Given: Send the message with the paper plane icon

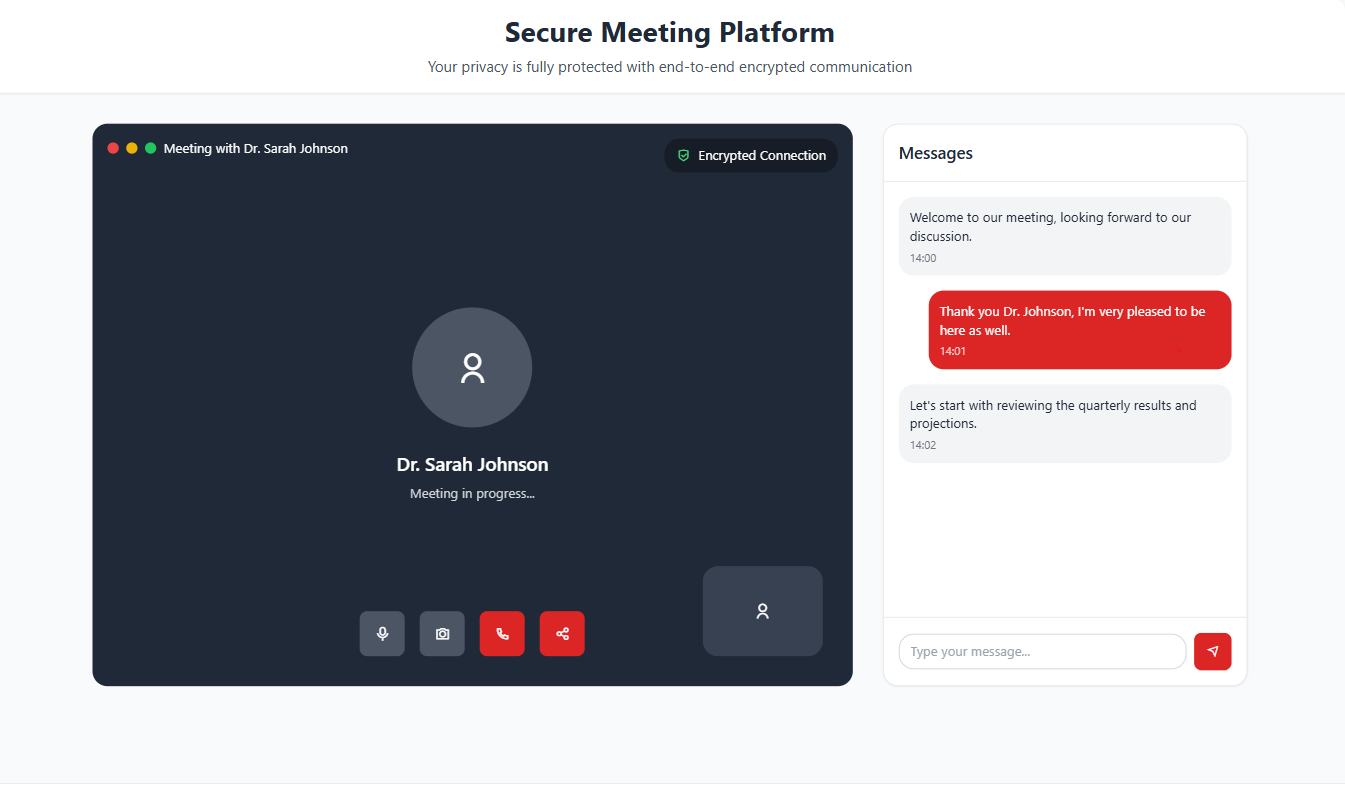Looking at the screenshot, I should coord(1212,652).
